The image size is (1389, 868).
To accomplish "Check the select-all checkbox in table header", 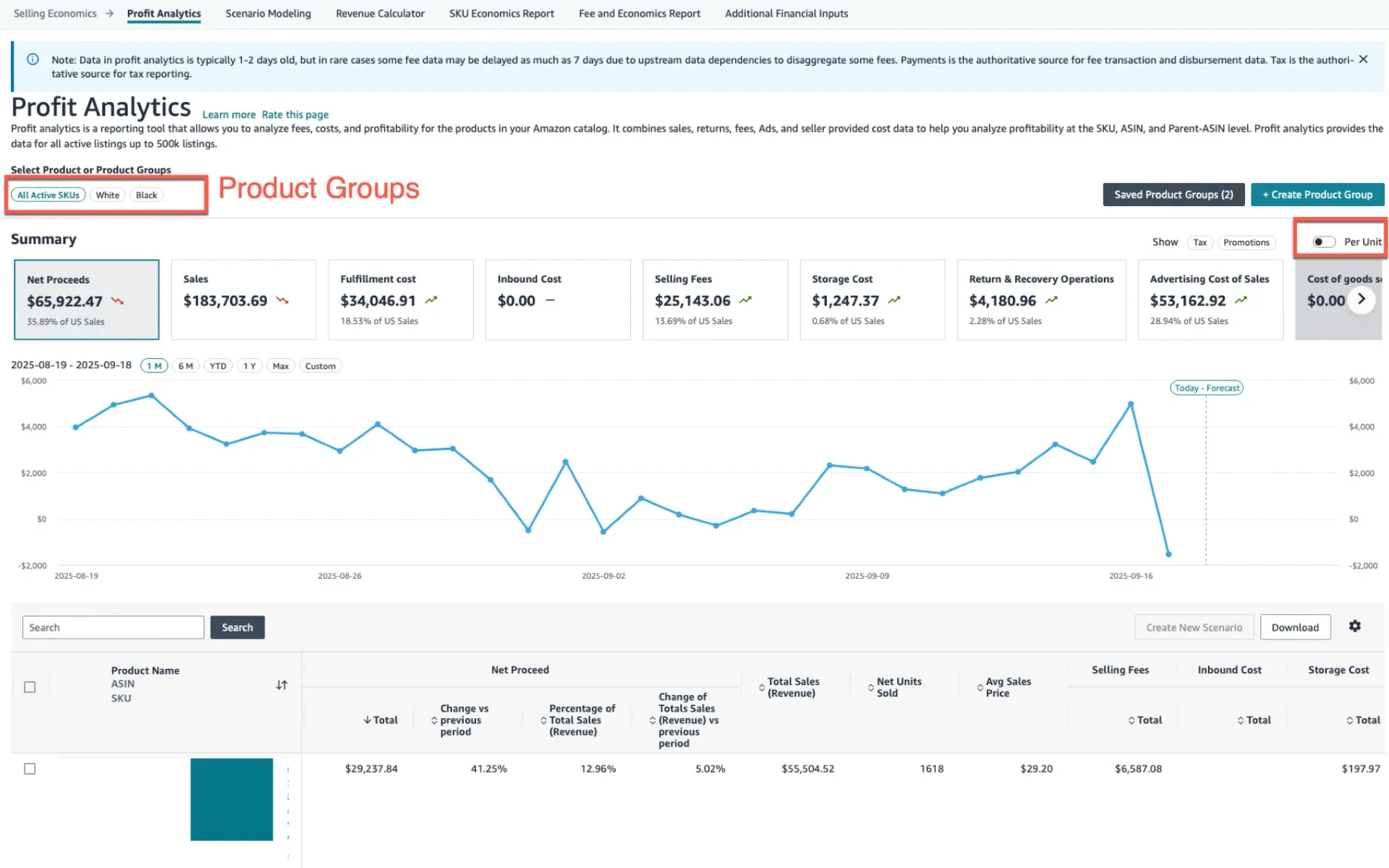I will [30, 686].
